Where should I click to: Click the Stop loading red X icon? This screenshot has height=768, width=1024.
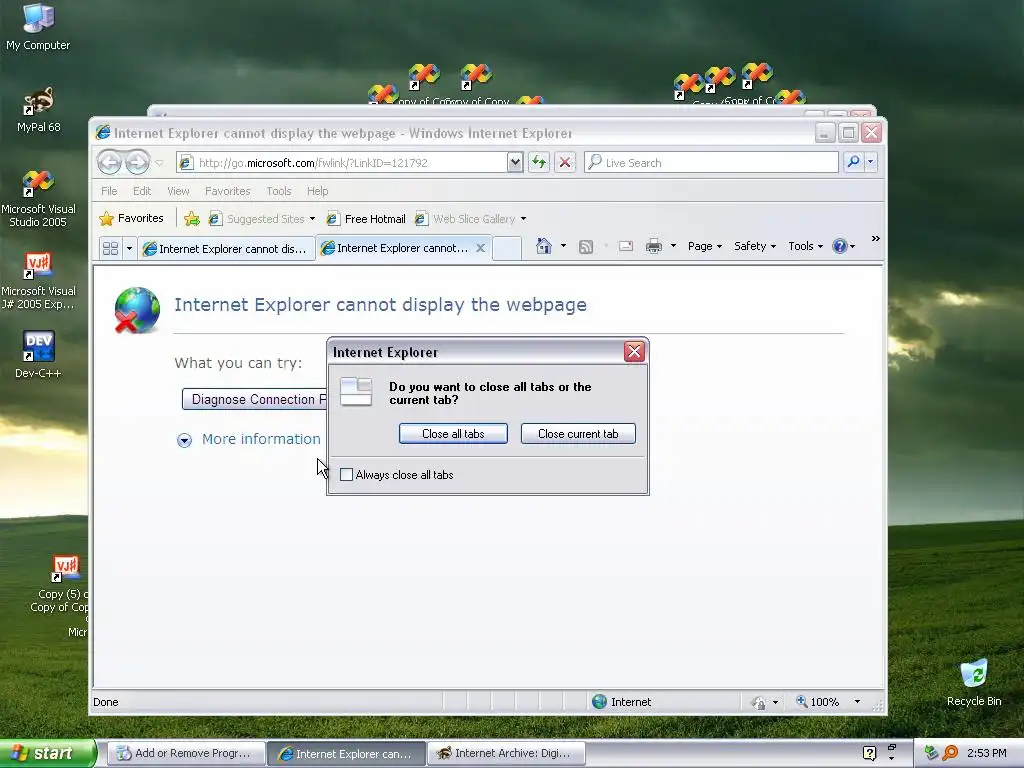(x=565, y=162)
